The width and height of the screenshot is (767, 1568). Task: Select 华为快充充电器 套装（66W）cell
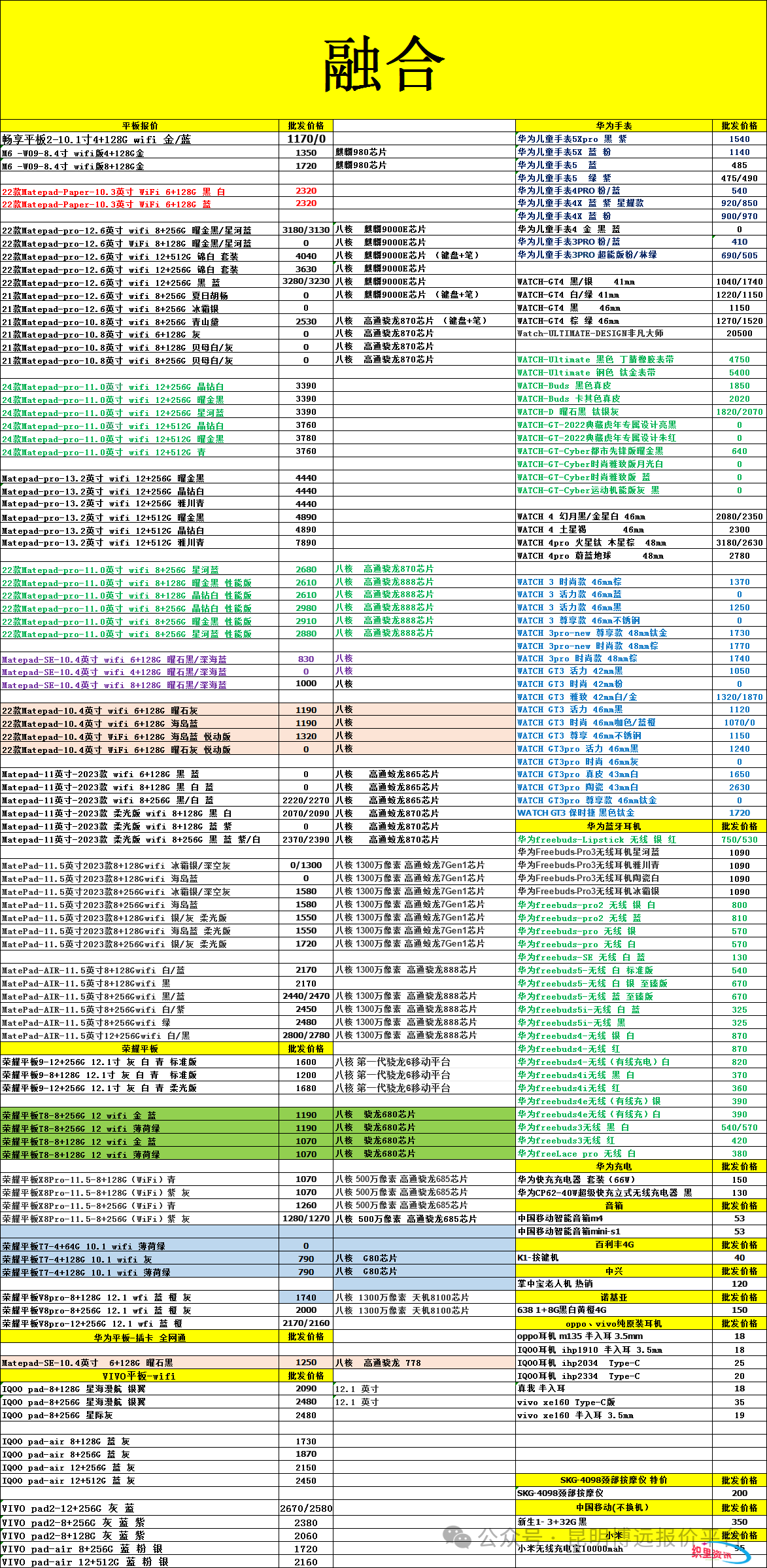click(614, 1179)
